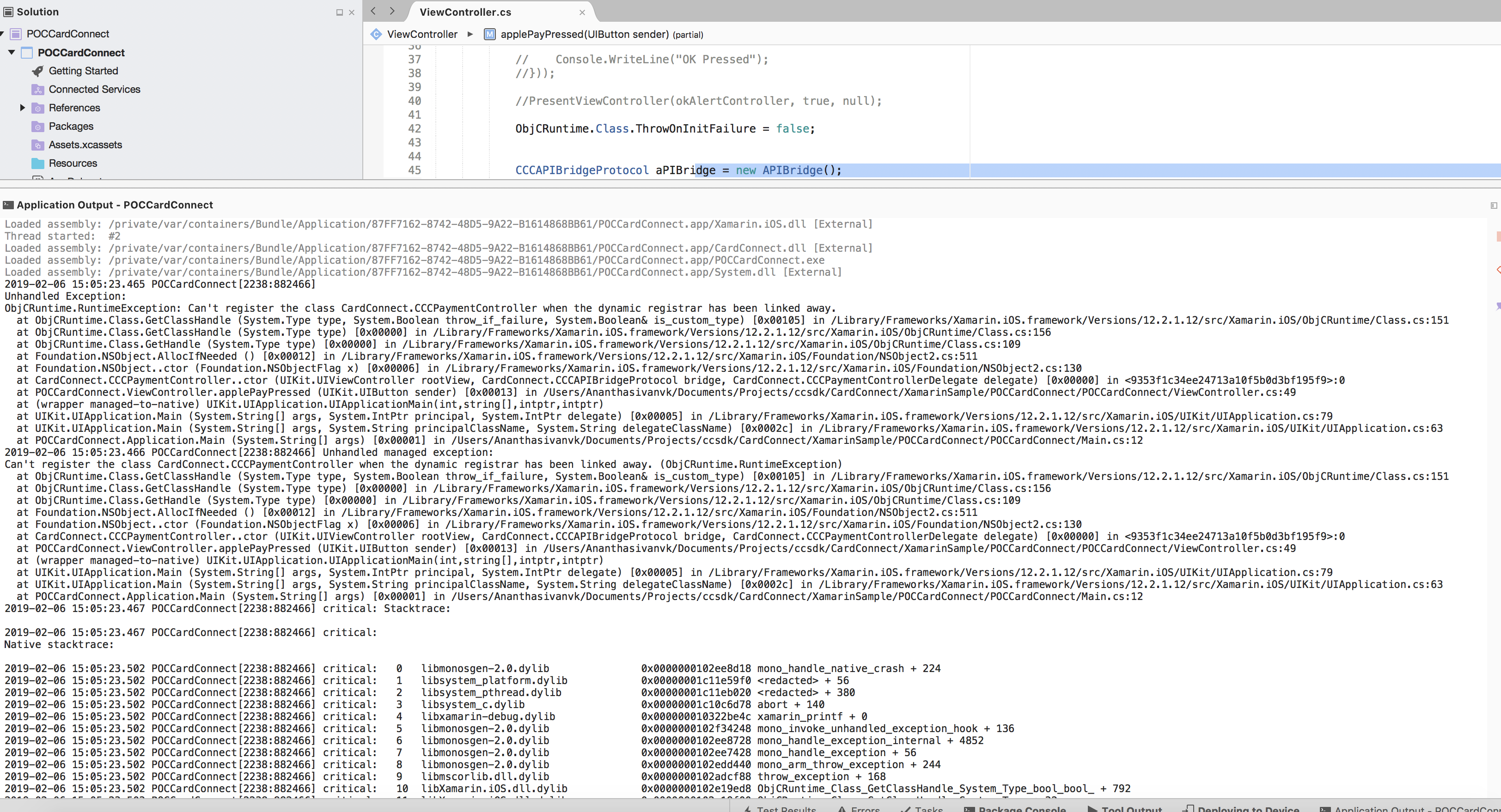Screen dimensions: 1501x812
Task: Click the ViewController class breadcrumb icon
Action: click(377, 34)
